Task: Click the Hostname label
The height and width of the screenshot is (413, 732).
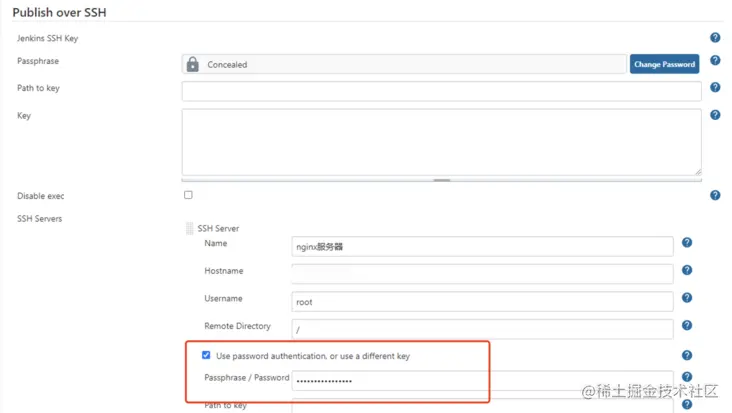Action: (224, 271)
